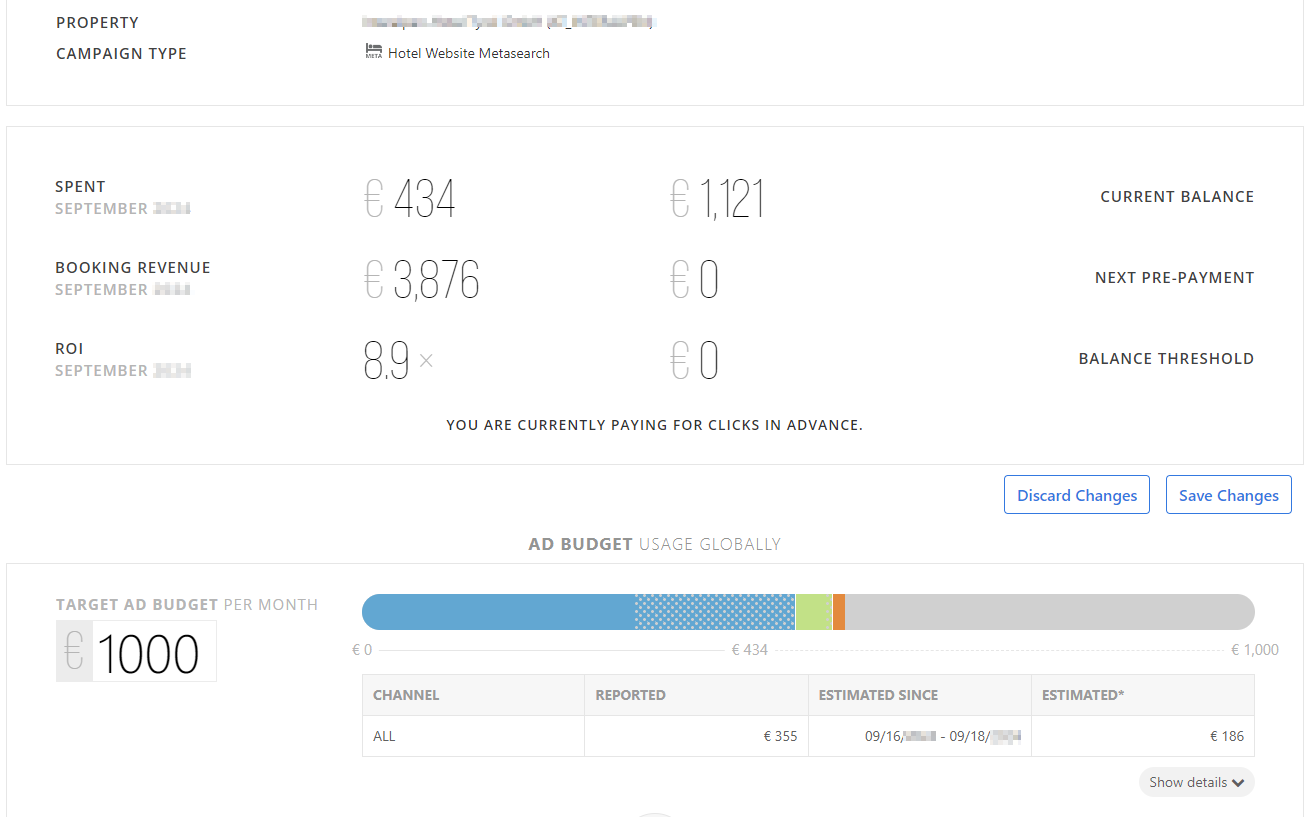Click the 8.9 ROI multiplier value
The width and height of the screenshot is (1307, 817).
click(387, 361)
